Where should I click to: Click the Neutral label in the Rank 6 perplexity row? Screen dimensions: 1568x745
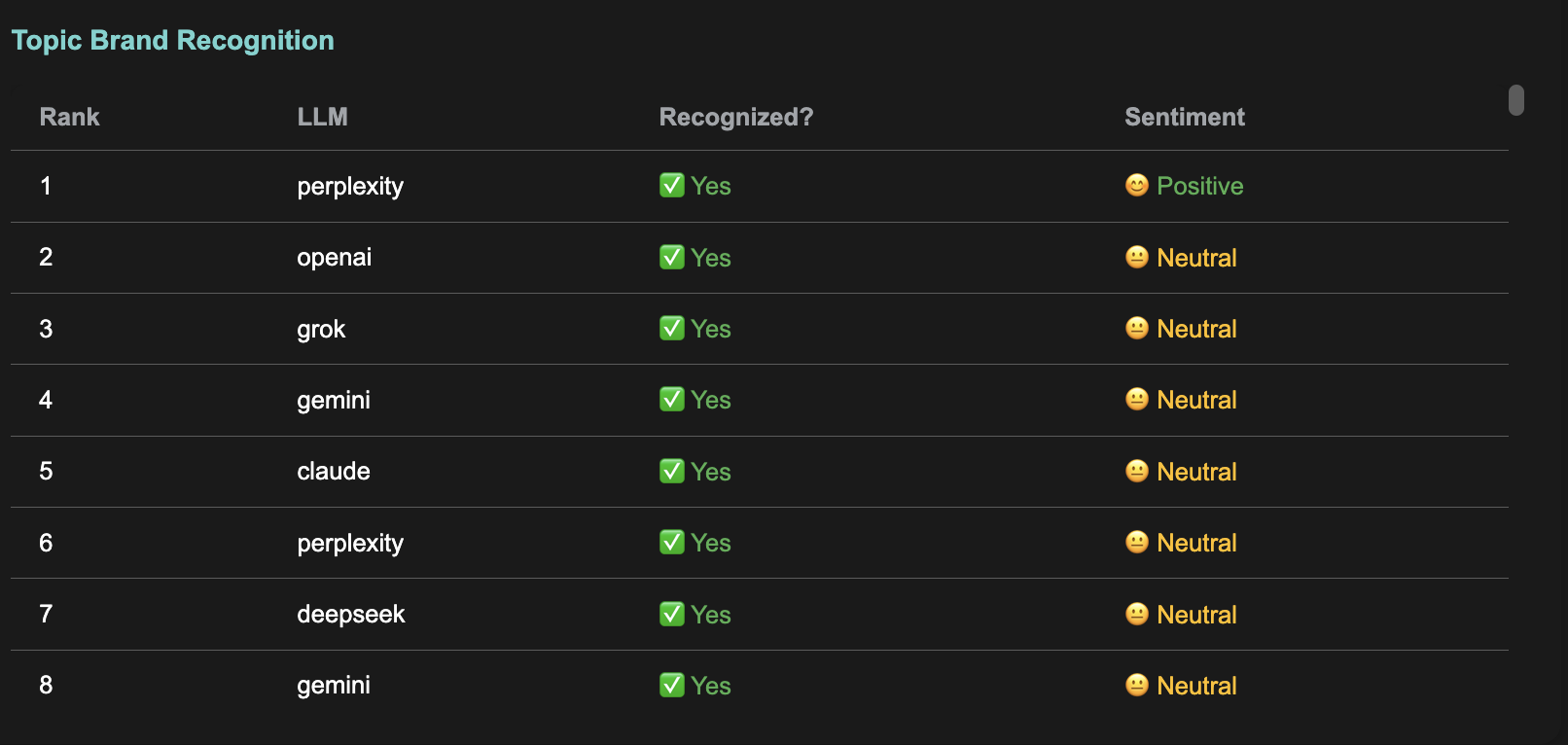[x=1197, y=543]
